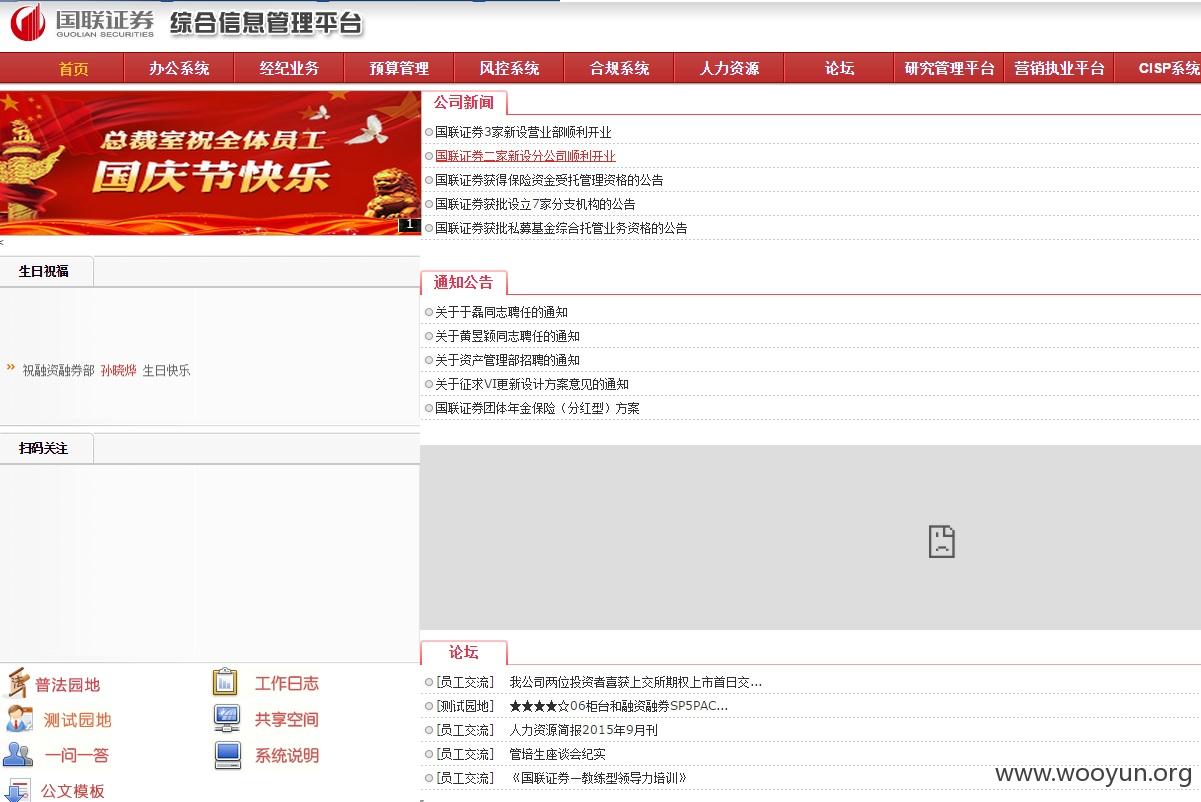Screen dimensions: 1201x802
Task: Open news 国联证券二家新设分公司顺利开业
Action: (525, 156)
